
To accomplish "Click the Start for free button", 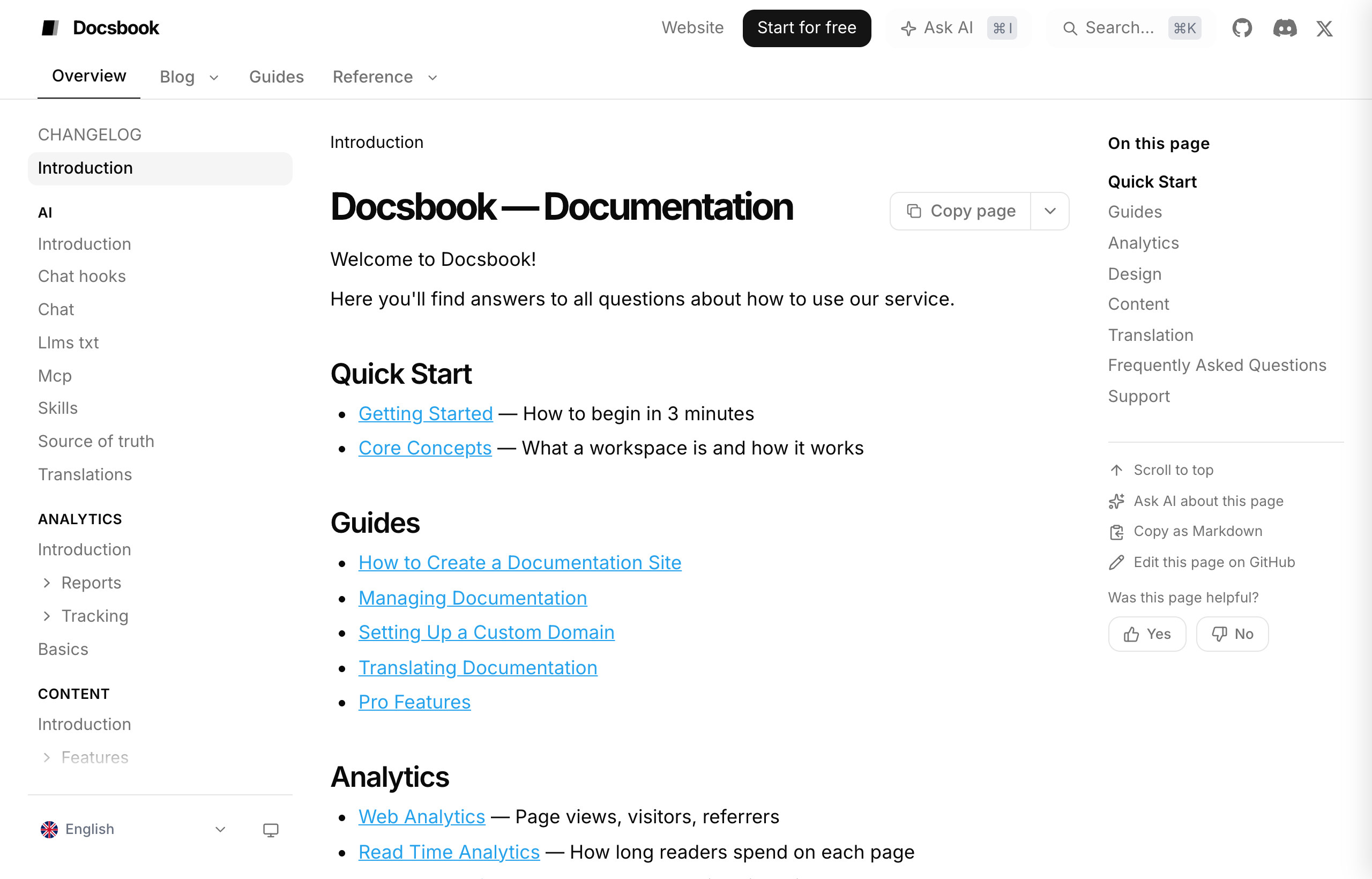I will coord(807,28).
